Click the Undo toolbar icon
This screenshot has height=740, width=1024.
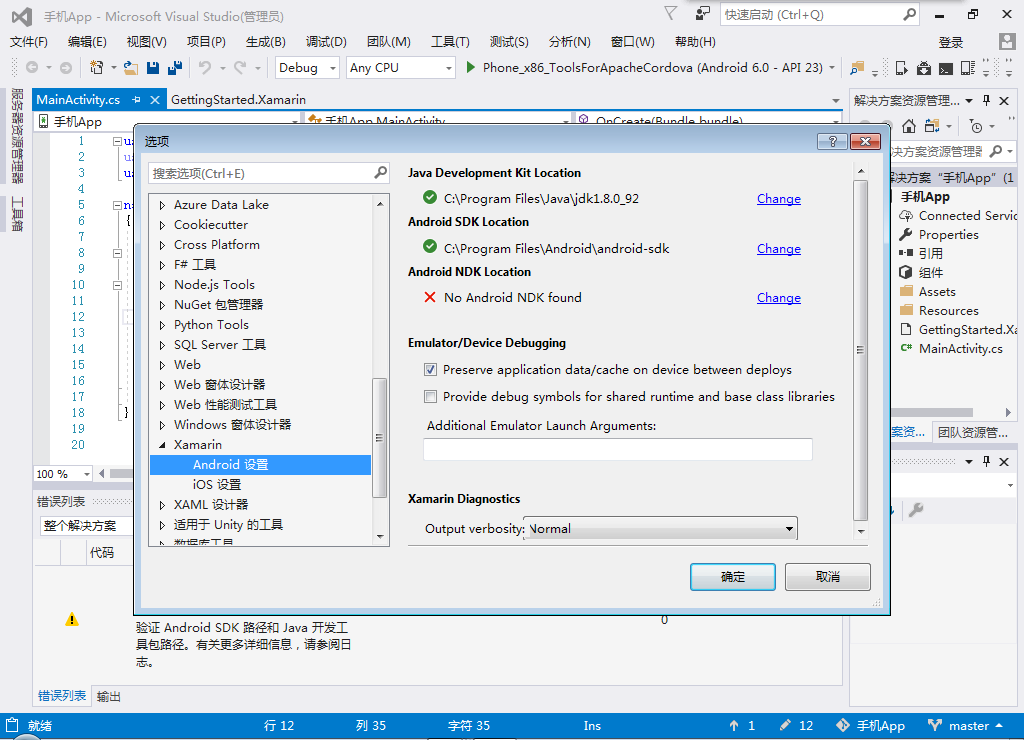pyautogui.click(x=205, y=68)
